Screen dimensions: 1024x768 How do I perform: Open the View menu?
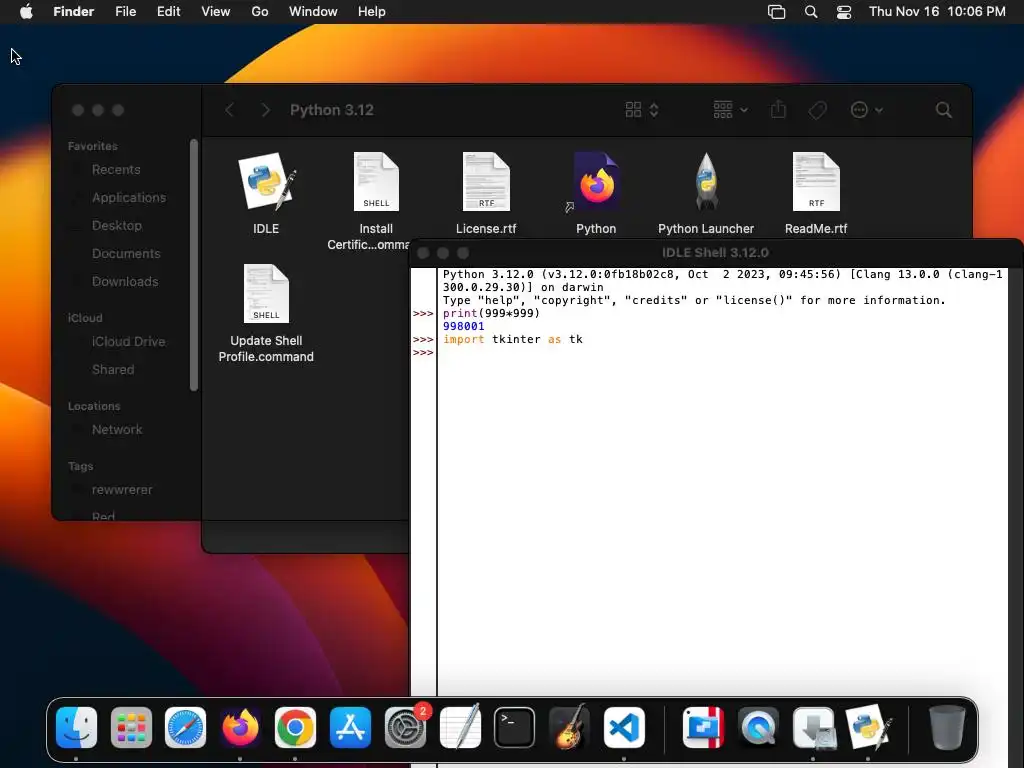coord(216,12)
